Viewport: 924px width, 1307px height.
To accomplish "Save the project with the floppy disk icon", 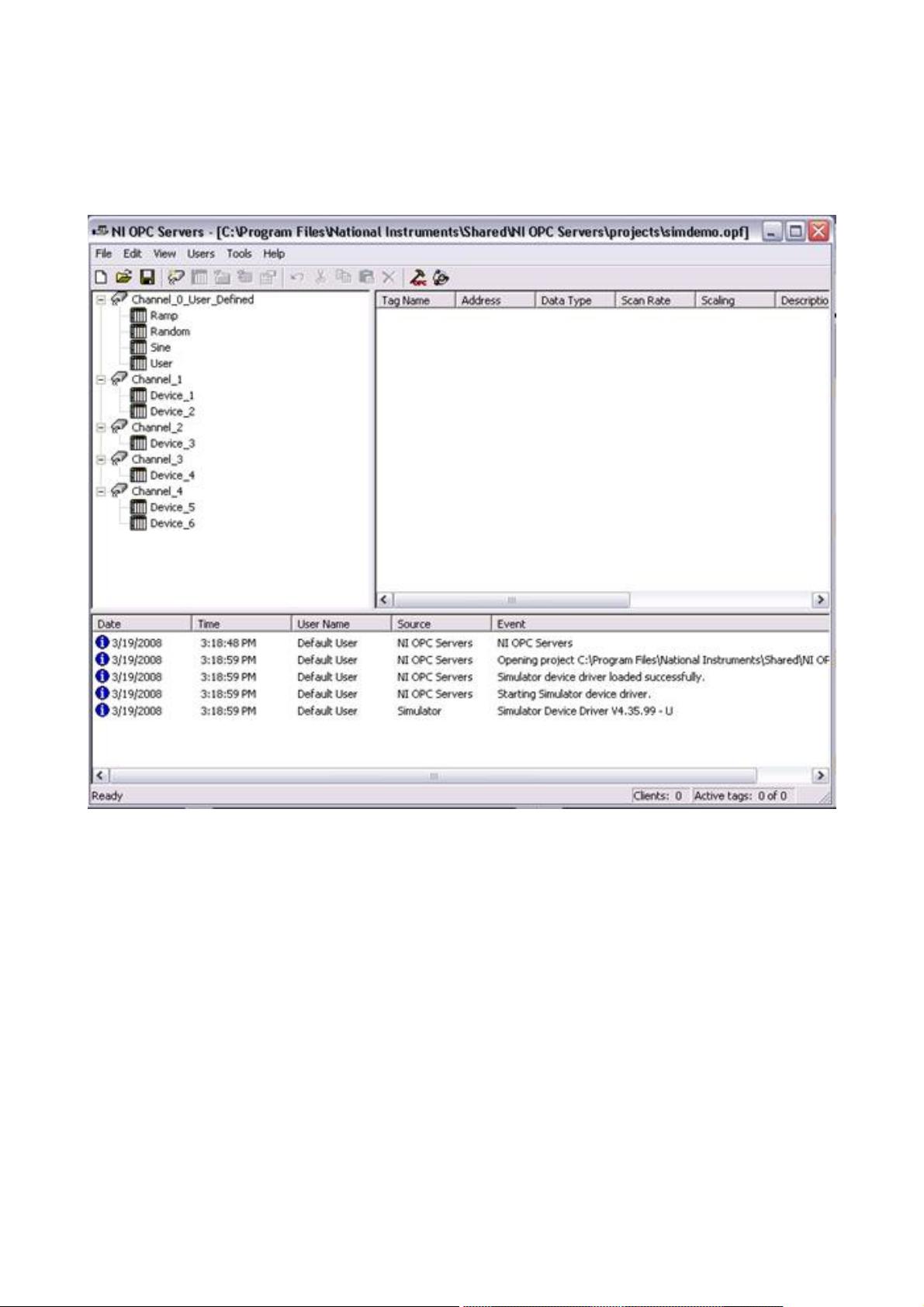I will pyautogui.click(x=147, y=277).
